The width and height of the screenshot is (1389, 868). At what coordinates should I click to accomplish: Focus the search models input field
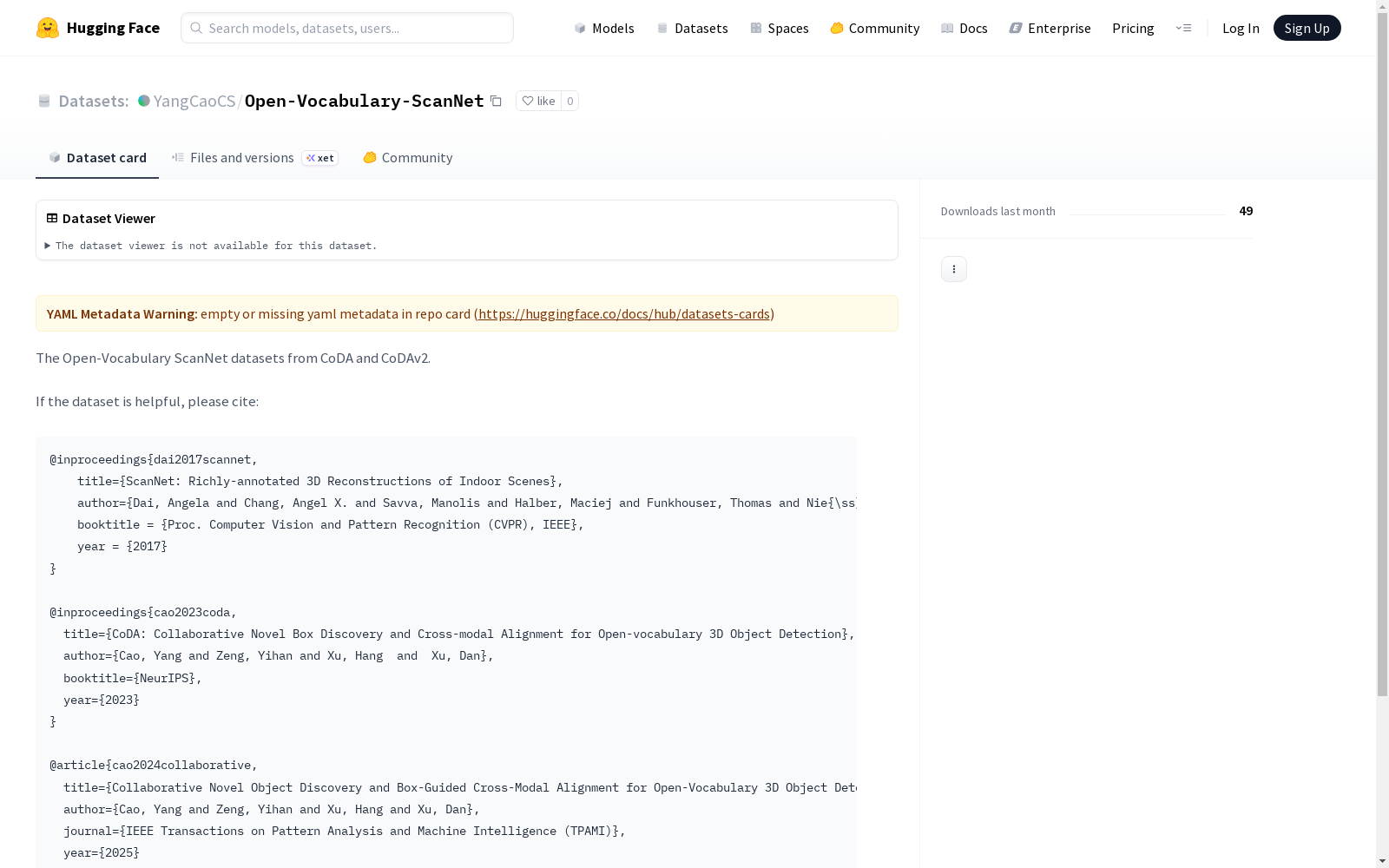(x=347, y=28)
